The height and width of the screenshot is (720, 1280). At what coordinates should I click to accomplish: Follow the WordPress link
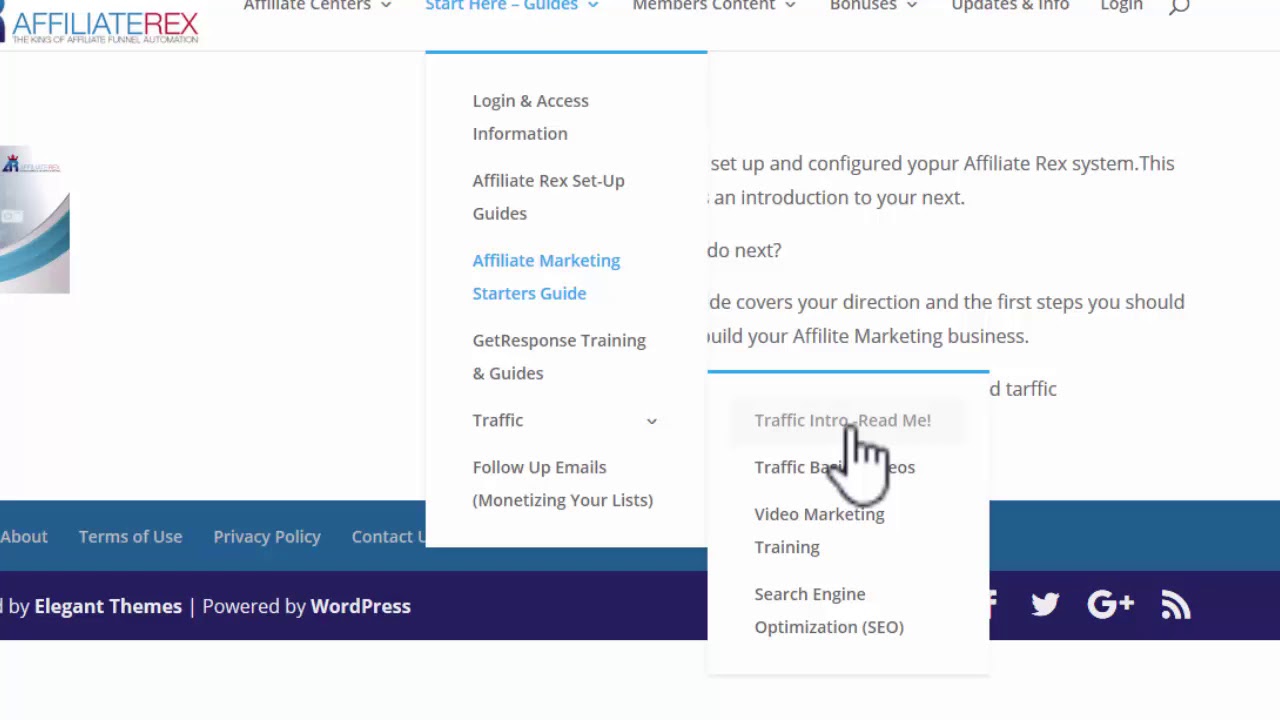[x=360, y=606]
